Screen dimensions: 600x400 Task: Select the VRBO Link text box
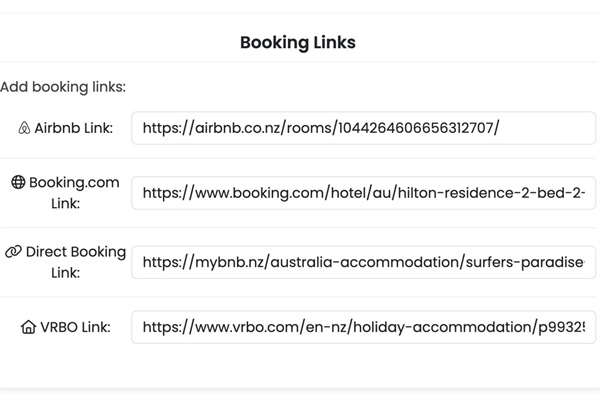coord(363,327)
